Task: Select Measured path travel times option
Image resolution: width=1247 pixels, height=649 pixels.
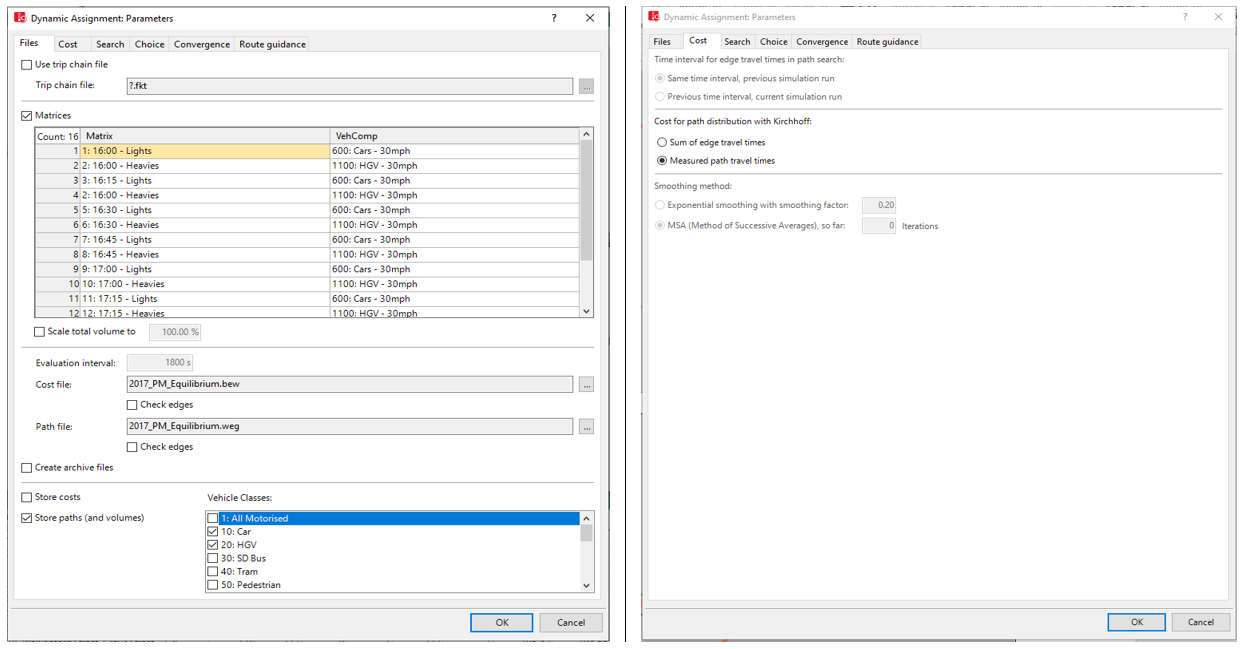Action: point(662,161)
